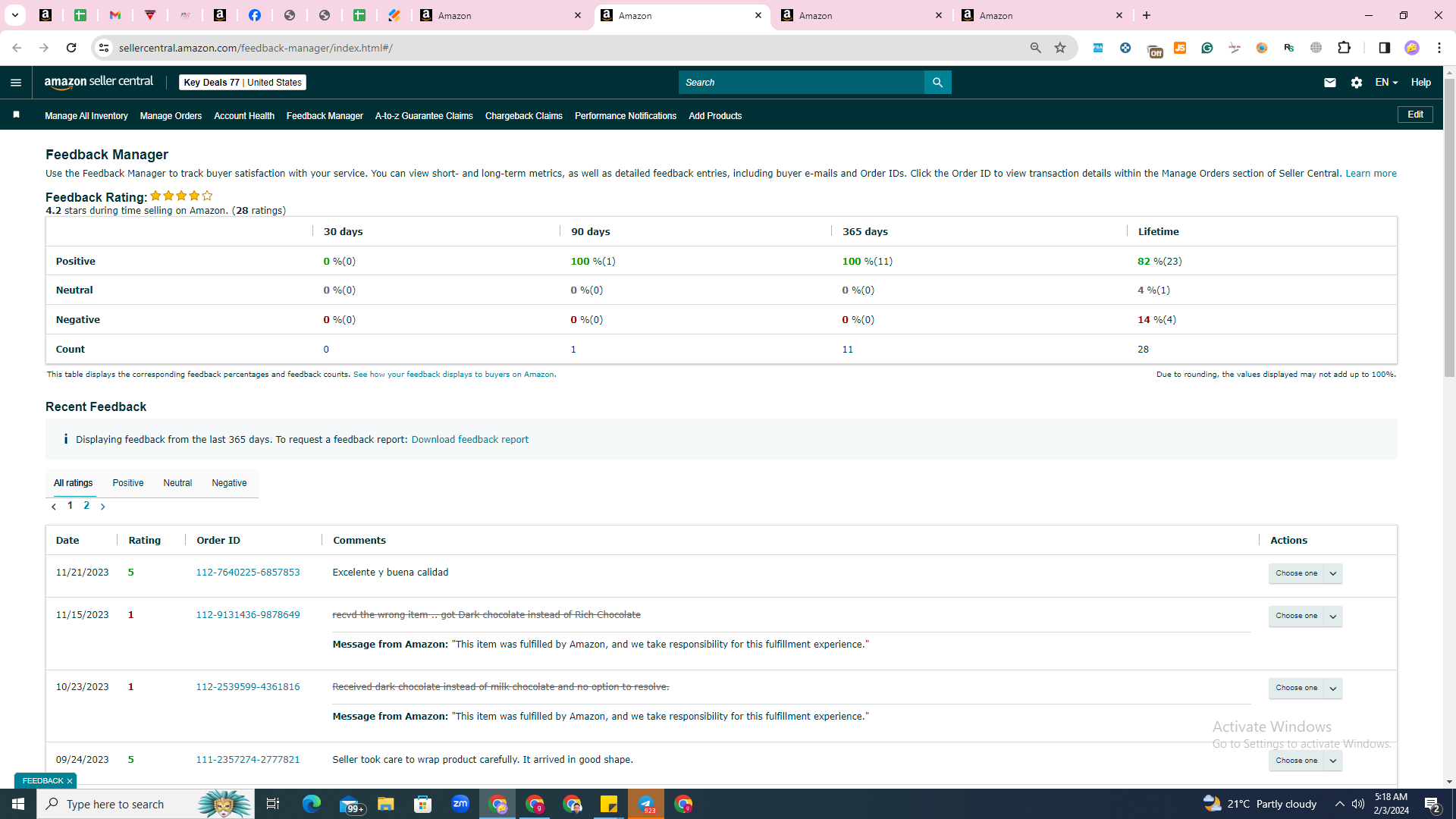Viewport: 1456px width, 819px height.
Task: Click the Learn more link
Action: tap(1371, 174)
